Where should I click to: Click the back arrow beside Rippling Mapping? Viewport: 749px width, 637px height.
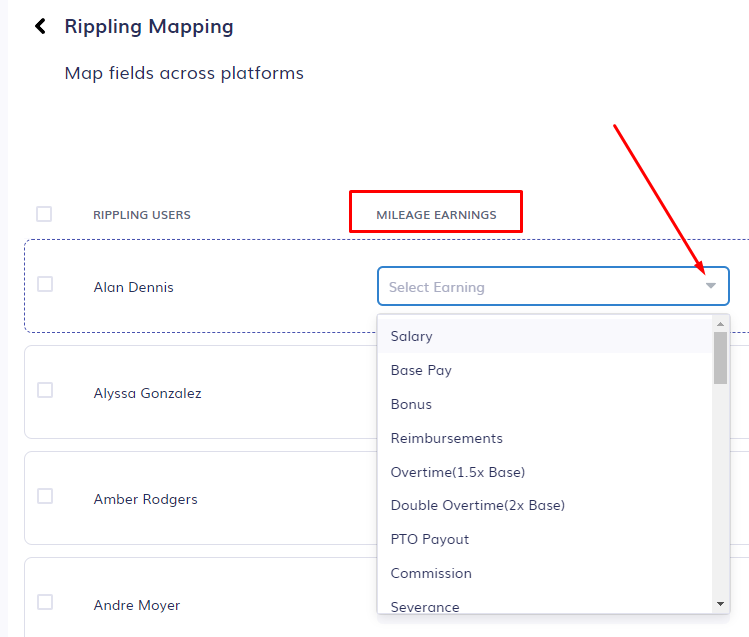40,26
